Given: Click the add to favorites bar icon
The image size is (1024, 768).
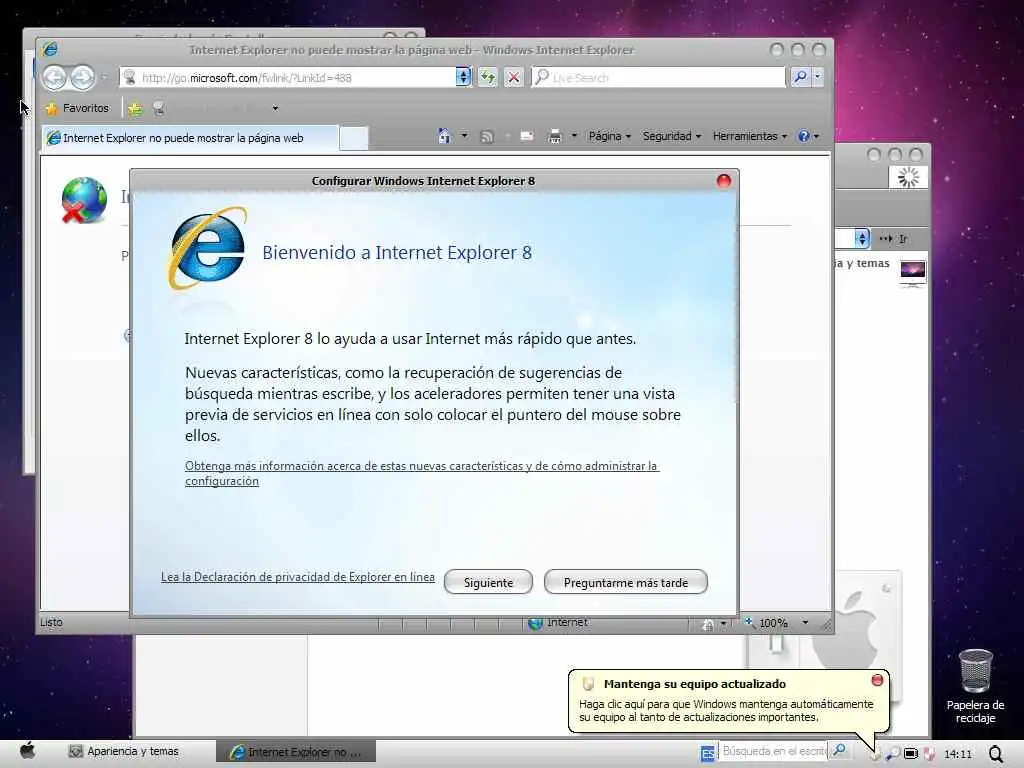Looking at the screenshot, I should 135,108.
